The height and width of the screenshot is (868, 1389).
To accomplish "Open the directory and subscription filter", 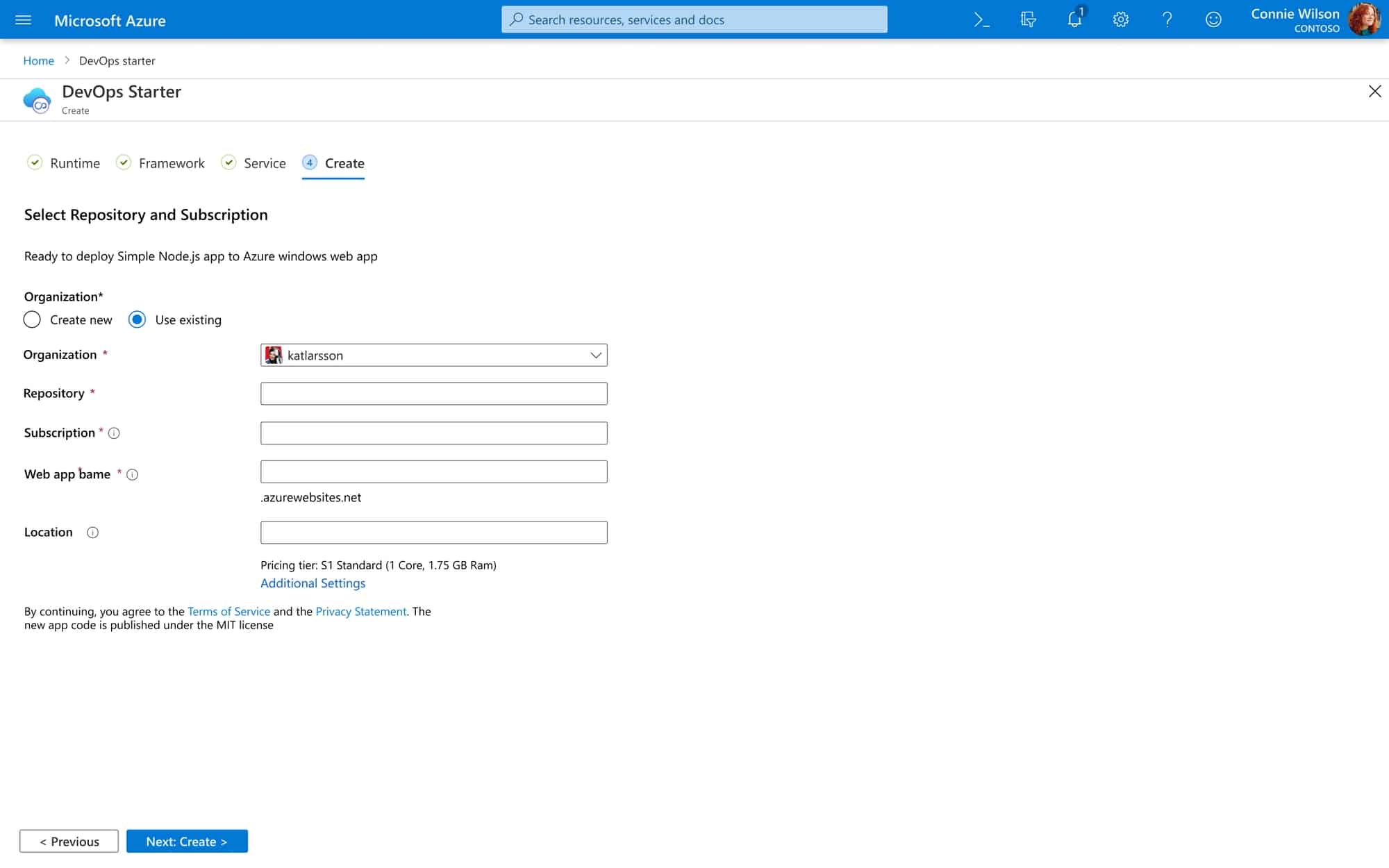I will [1027, 19].
